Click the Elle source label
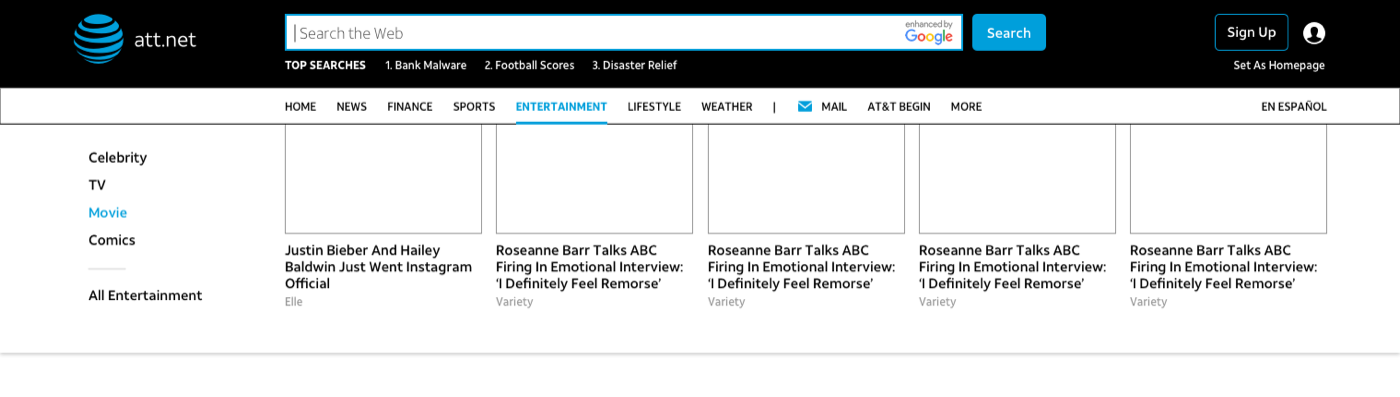 point(294,302)
